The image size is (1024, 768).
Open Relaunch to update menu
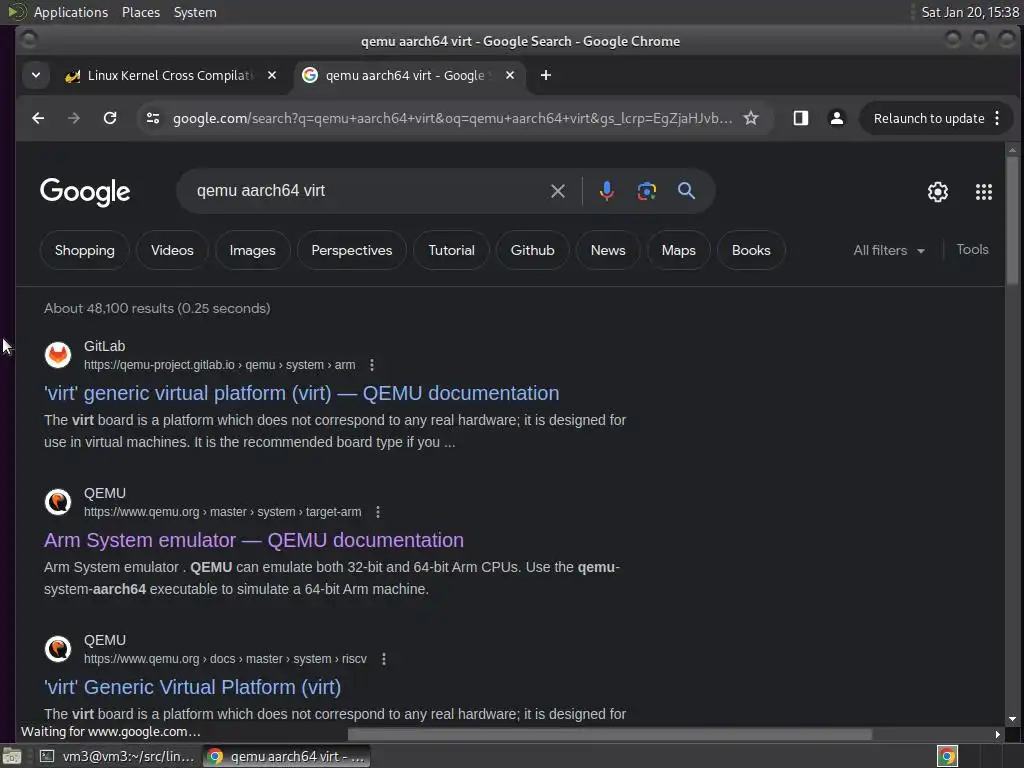click(x=937, y=118)
